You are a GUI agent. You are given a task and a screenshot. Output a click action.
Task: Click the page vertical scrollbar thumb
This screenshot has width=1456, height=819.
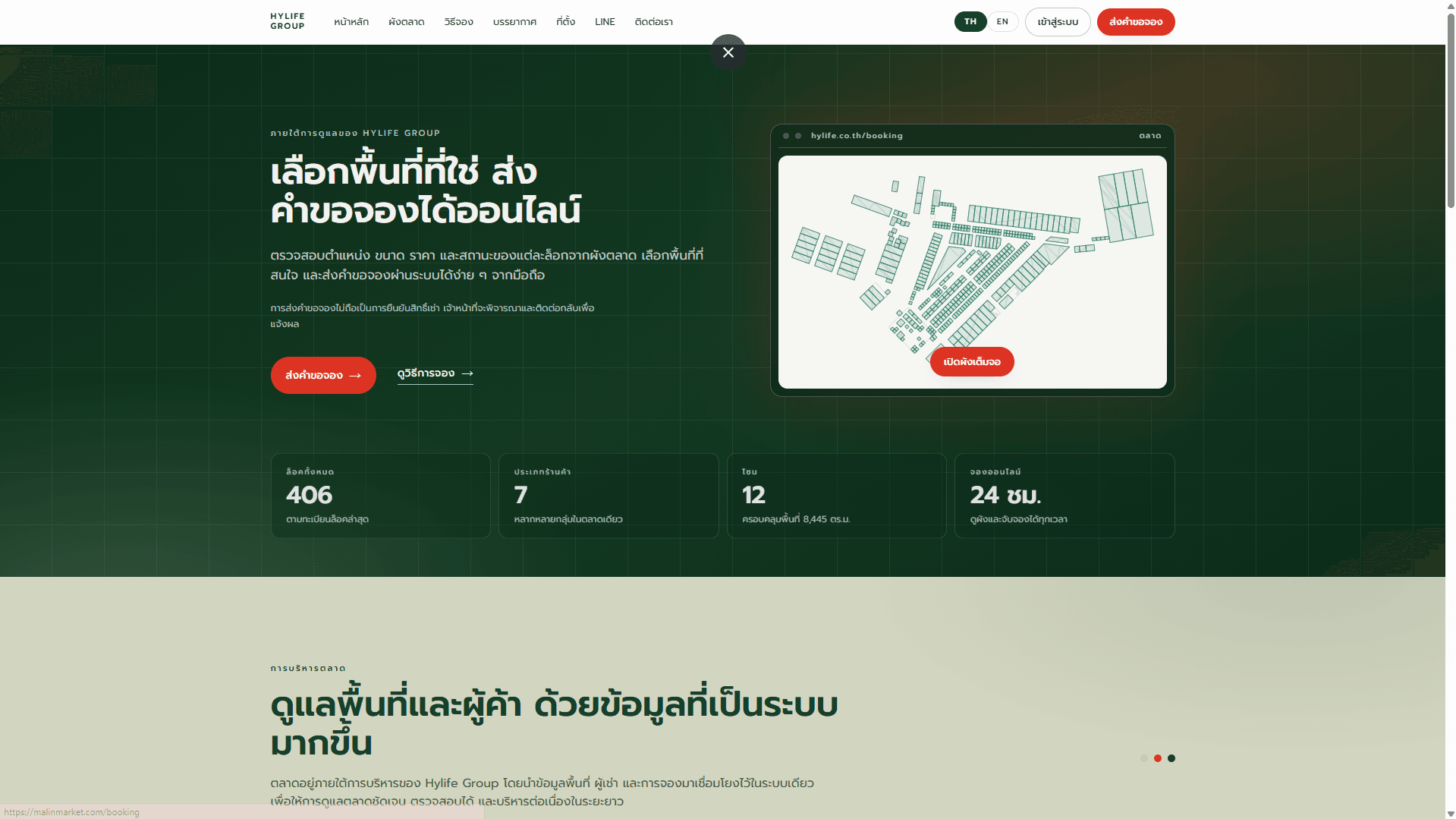click(x=1451, y=110)
